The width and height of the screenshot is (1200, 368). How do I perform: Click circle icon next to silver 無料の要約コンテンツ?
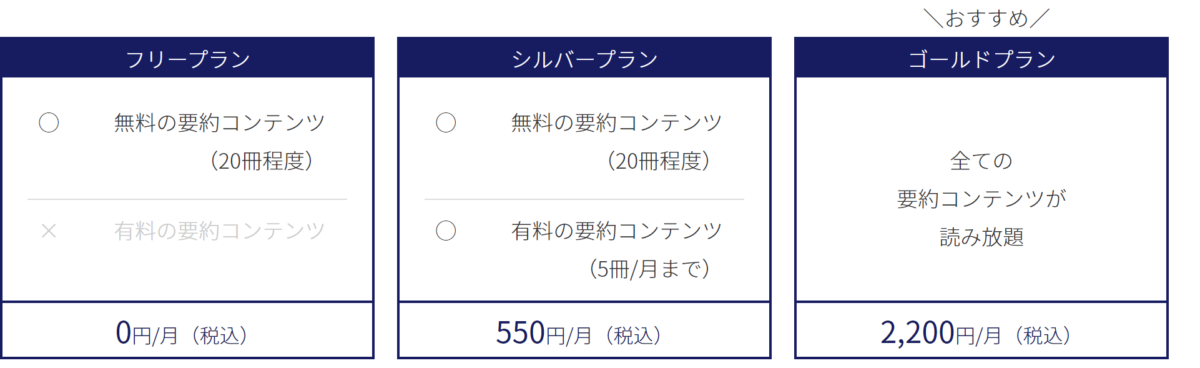tap(446, 123)
